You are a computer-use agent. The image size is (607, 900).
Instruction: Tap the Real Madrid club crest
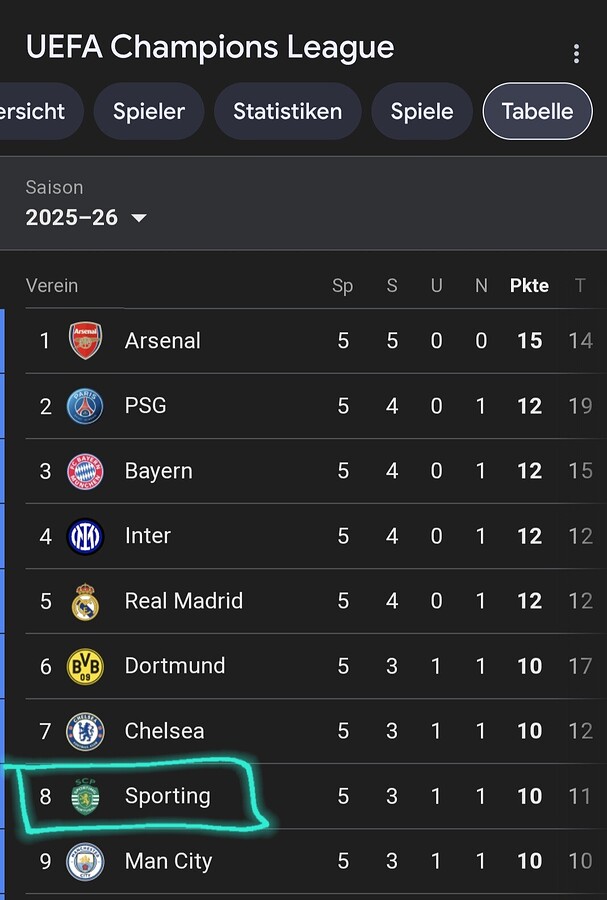[85, 602]
